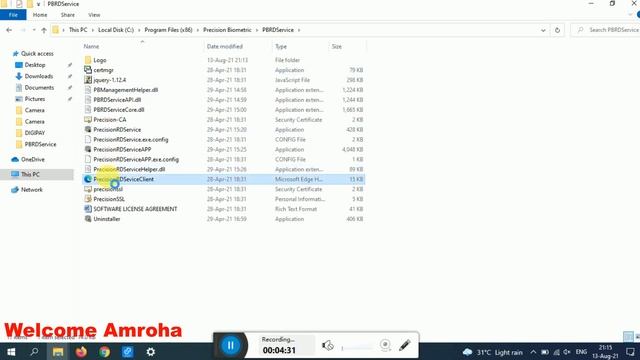Open File Explorer taskbar icon
Screen dimensions: 640x360
[x=58, y=351]
